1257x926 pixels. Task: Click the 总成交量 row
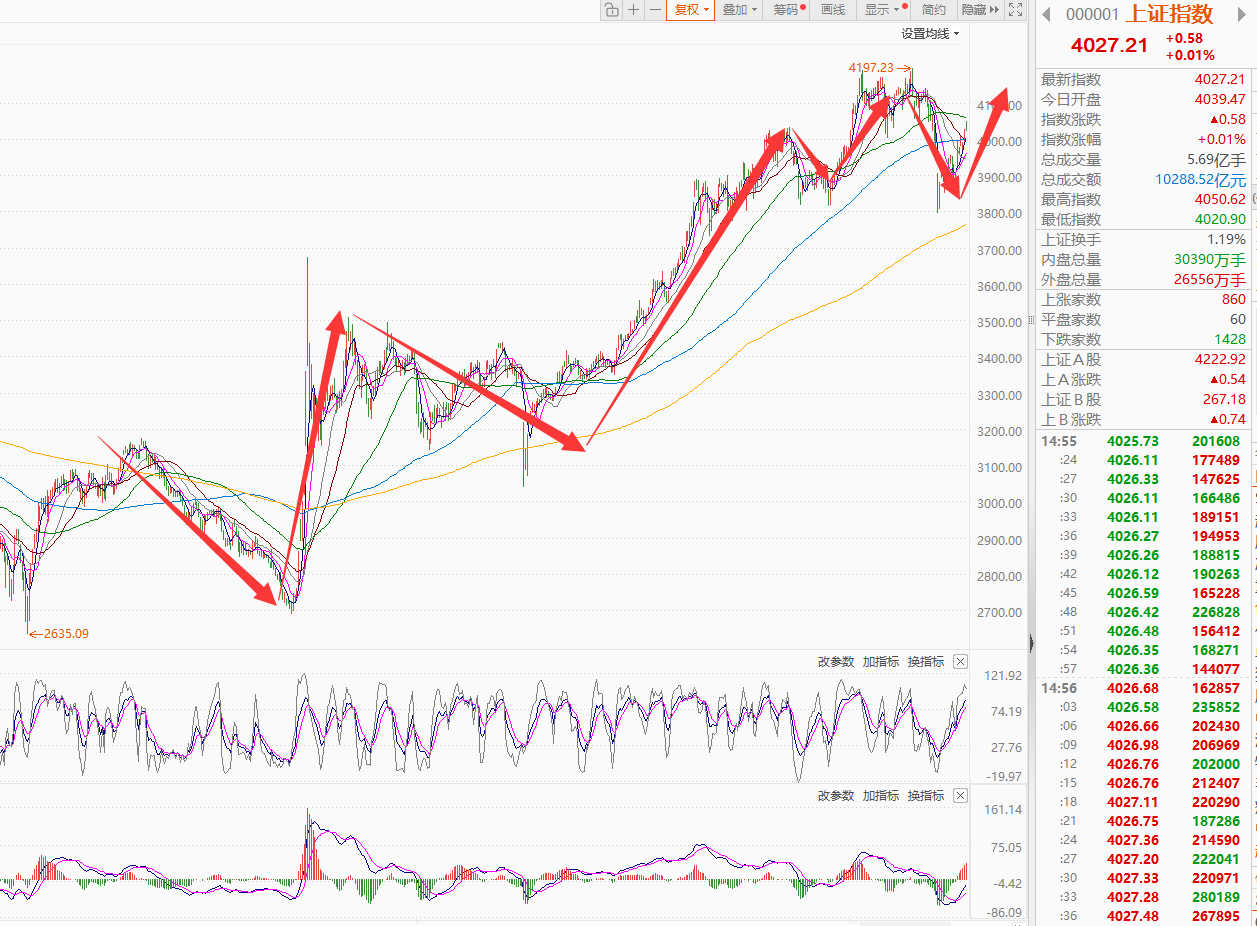[x=1144, y=159]
